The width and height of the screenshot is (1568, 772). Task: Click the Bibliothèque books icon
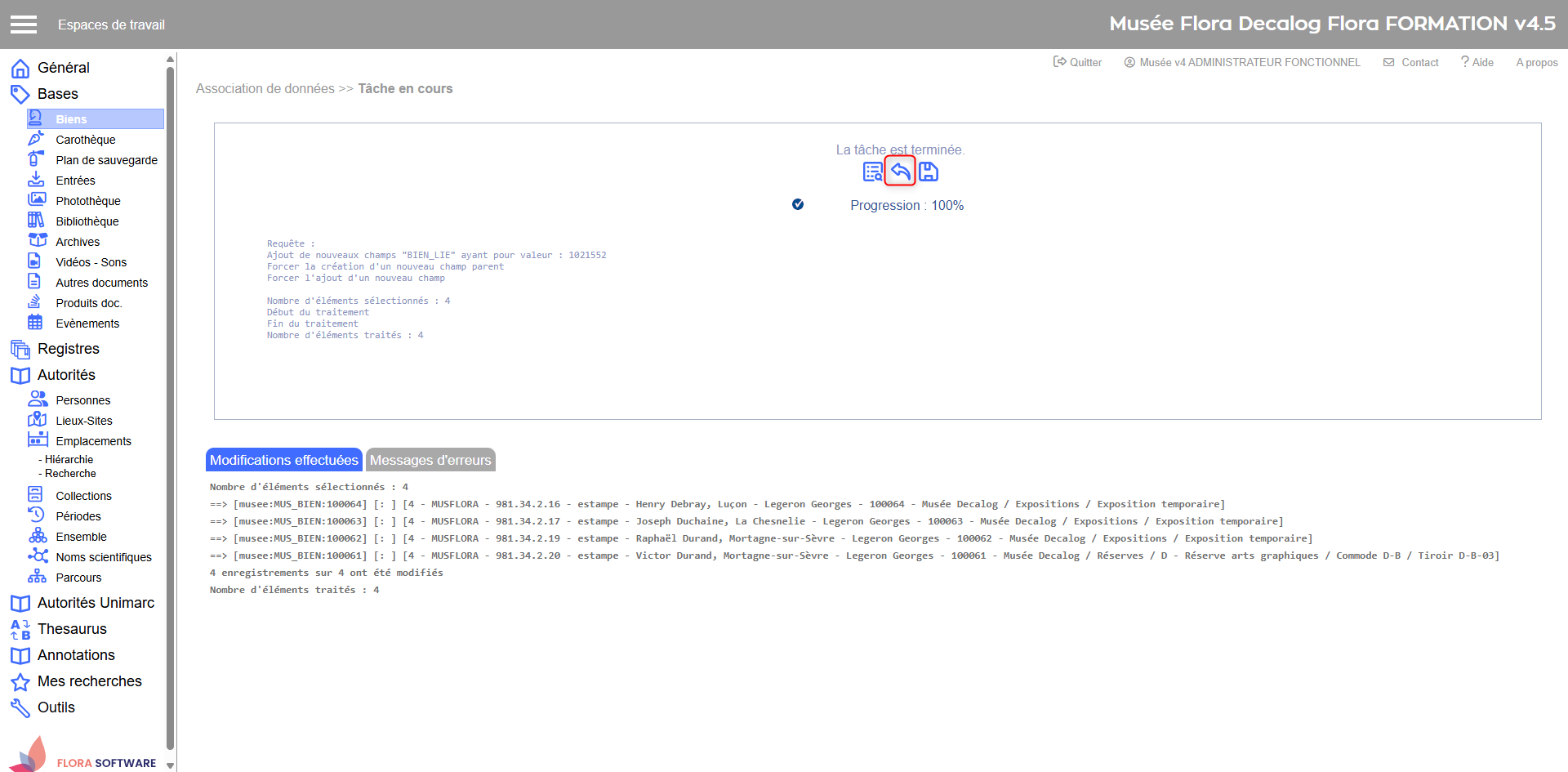[x=37, y=221]
